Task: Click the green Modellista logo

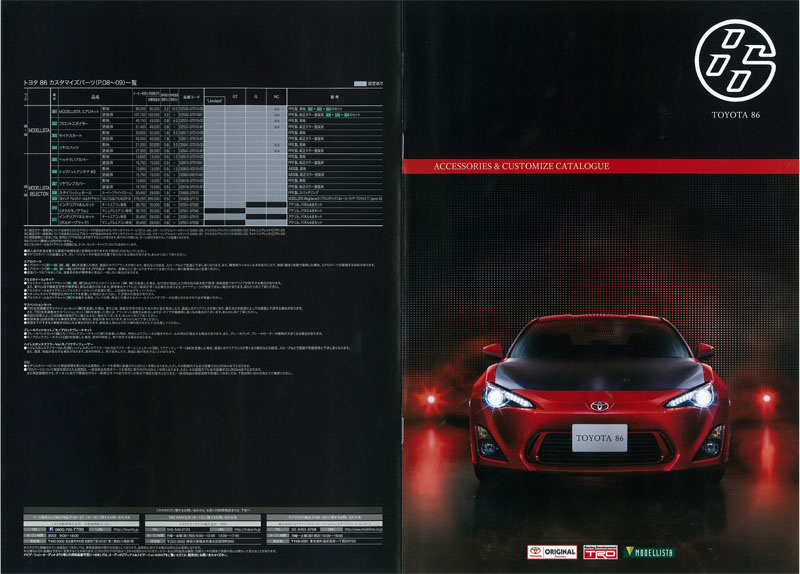Action: [649, 552]
